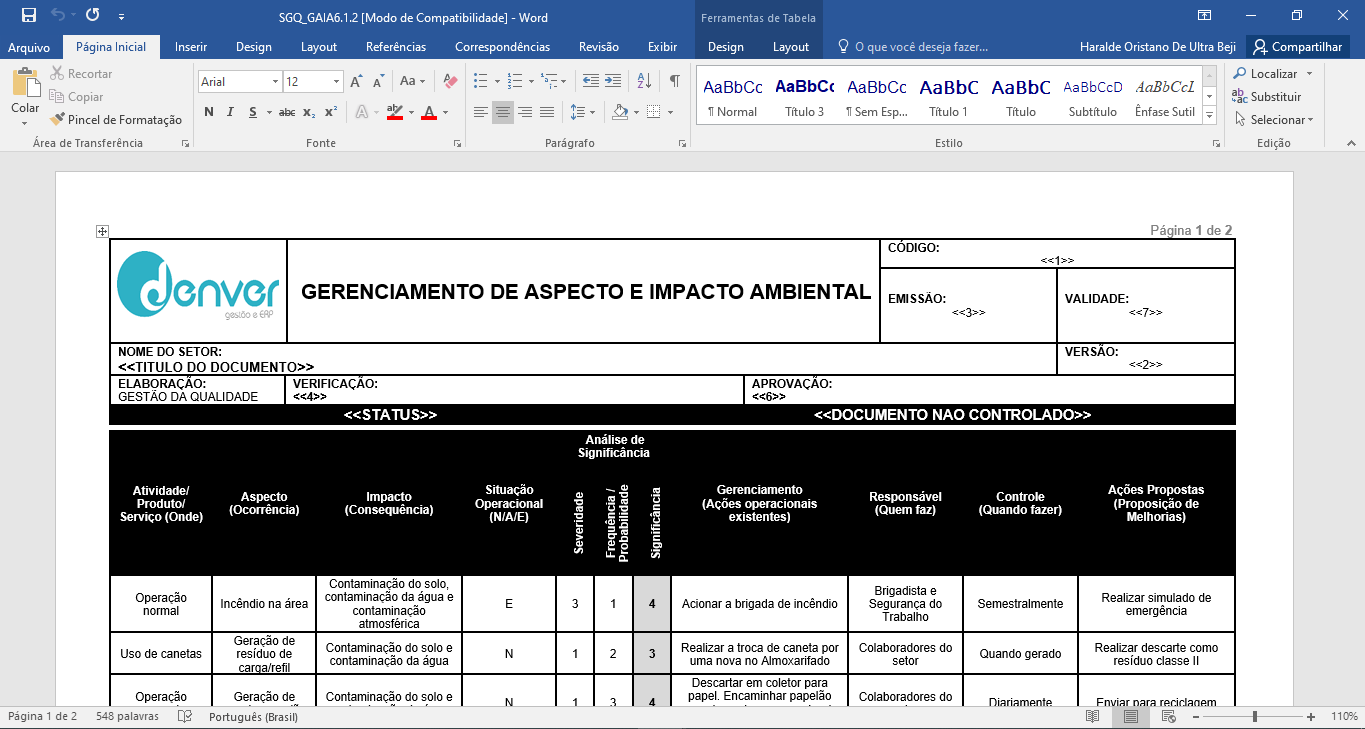Open the Exibir tab
Viewport: 1365px width, 729px height.
(662, 47)
